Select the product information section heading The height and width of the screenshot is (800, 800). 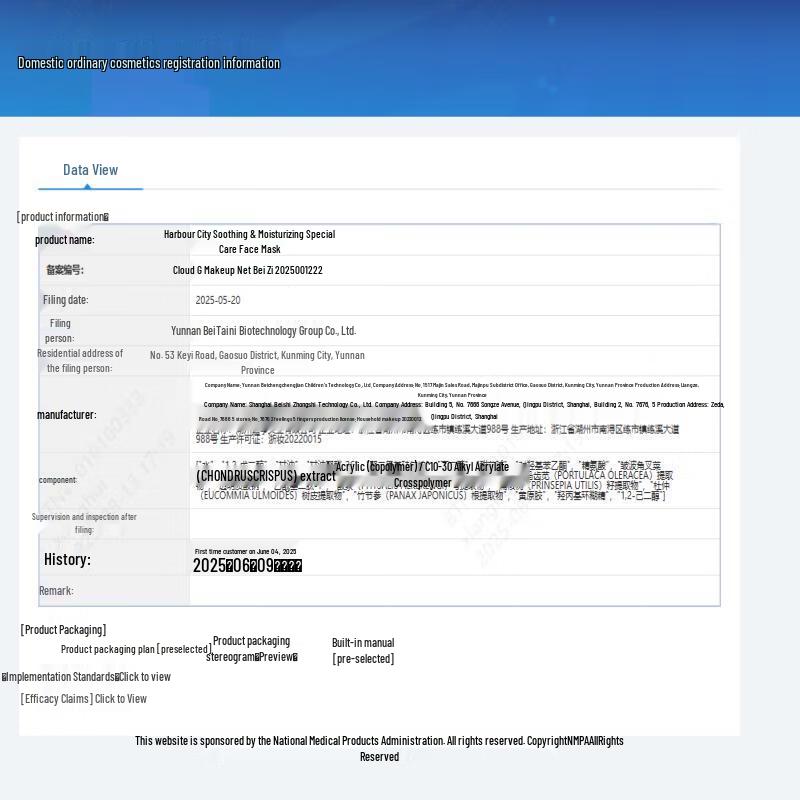62,217
